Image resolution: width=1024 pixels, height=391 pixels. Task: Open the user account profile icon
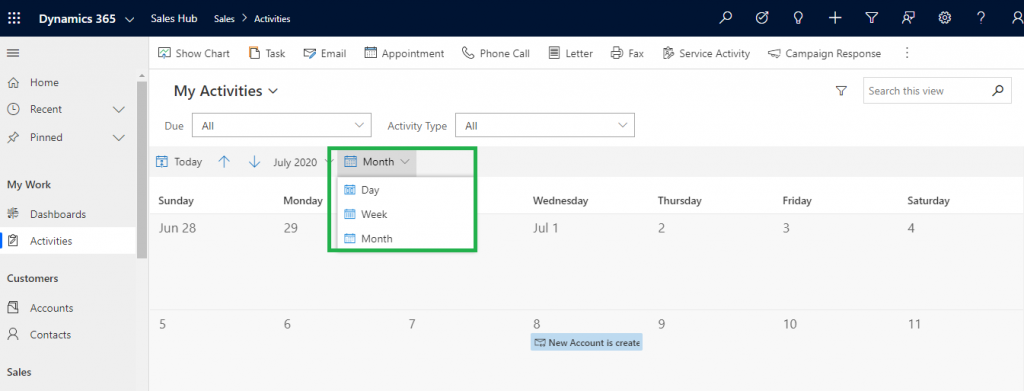[1016, 18]
